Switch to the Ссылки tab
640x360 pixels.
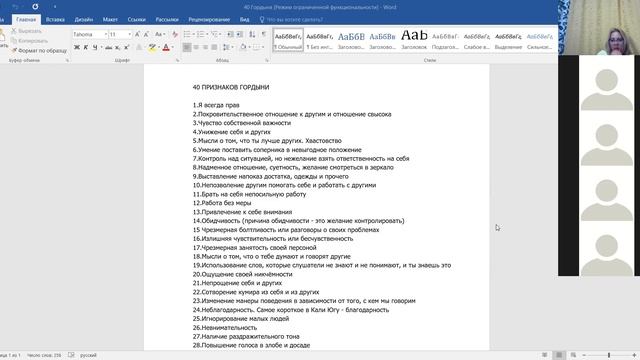(x=136, y=20)
